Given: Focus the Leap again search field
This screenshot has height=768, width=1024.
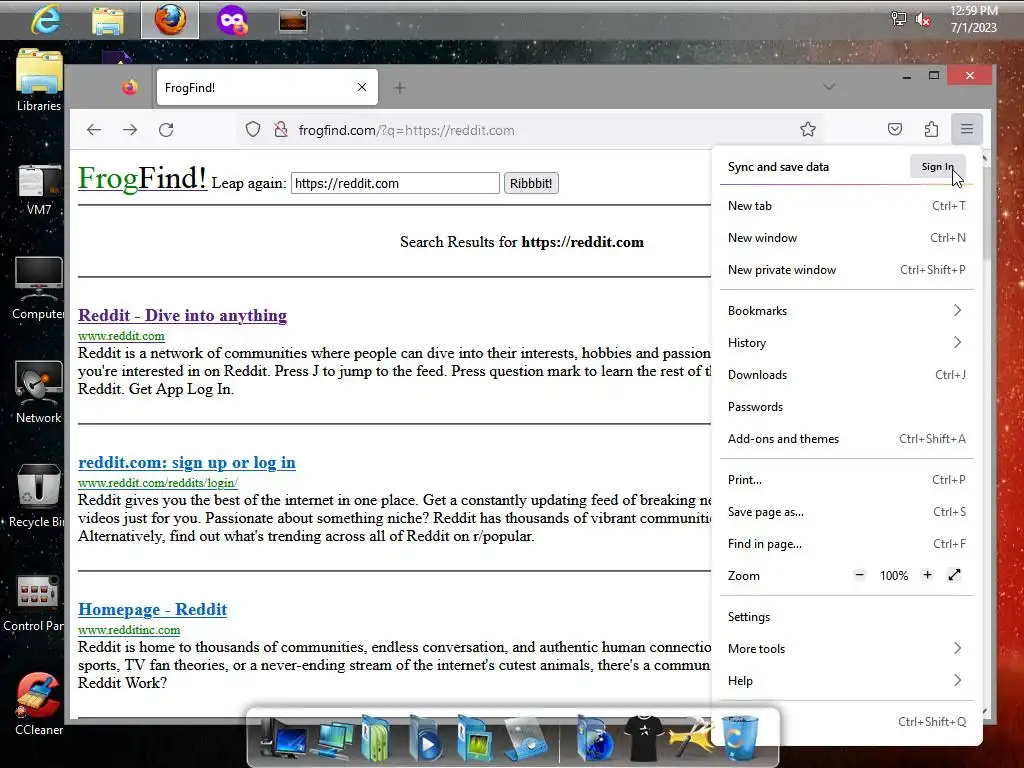Looking at the screenshot, I should coord(395,184).
